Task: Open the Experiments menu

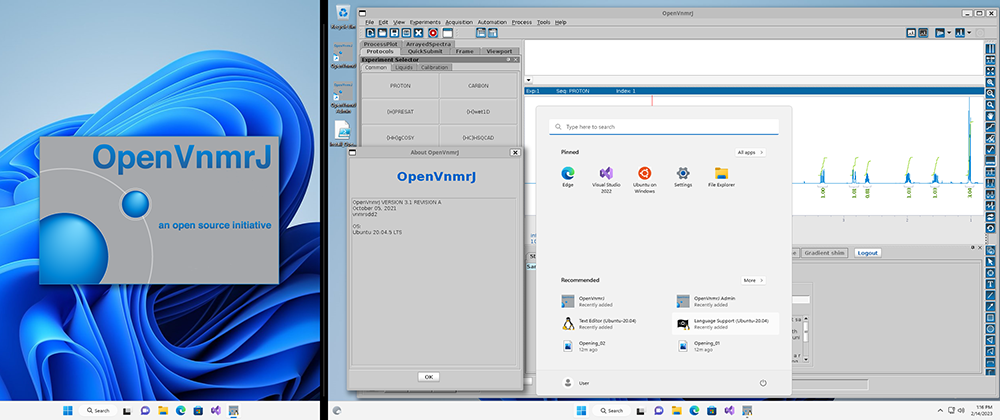Action: click(x=425, y=22)
